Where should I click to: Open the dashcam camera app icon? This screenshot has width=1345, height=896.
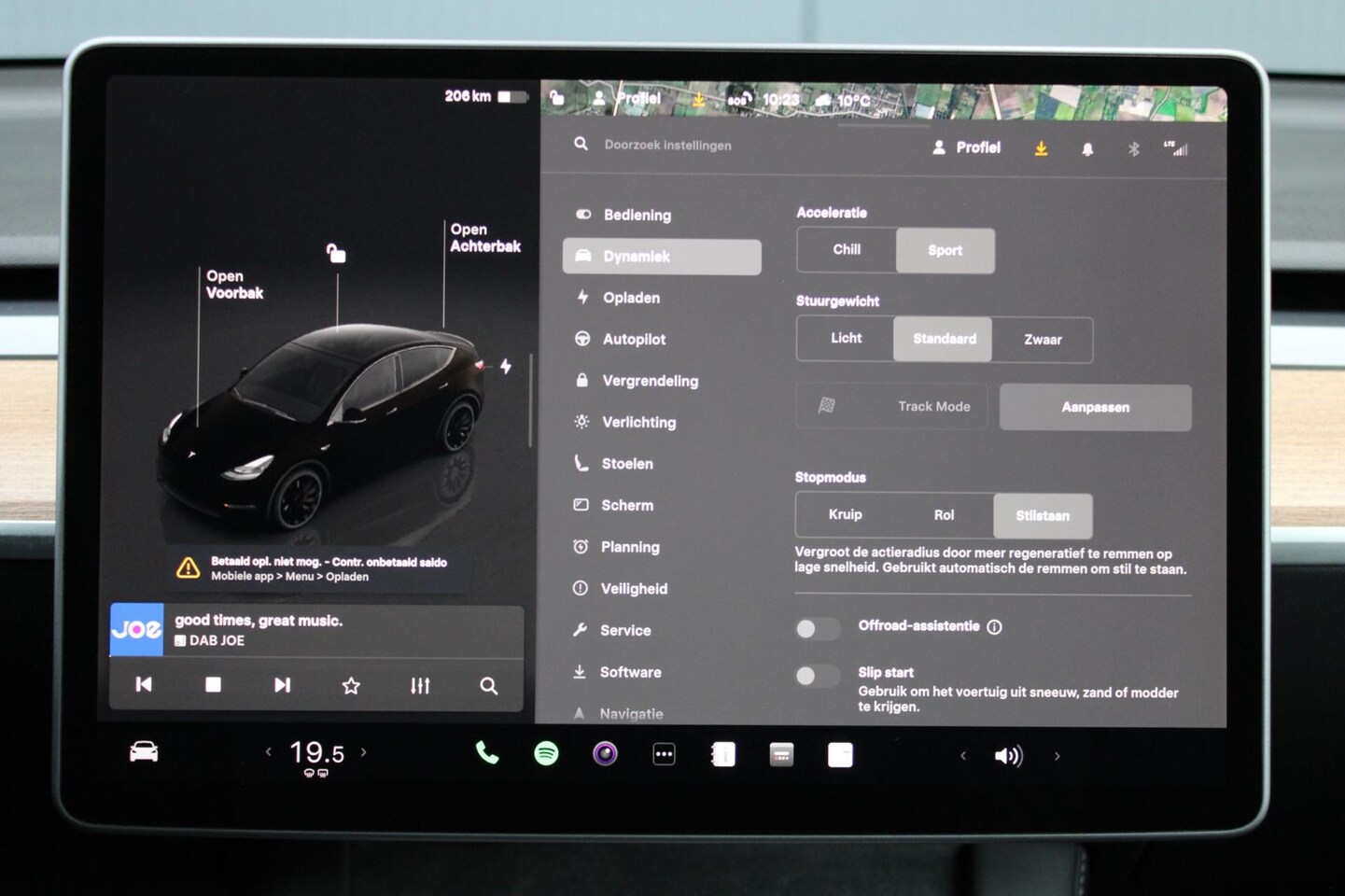605,753
